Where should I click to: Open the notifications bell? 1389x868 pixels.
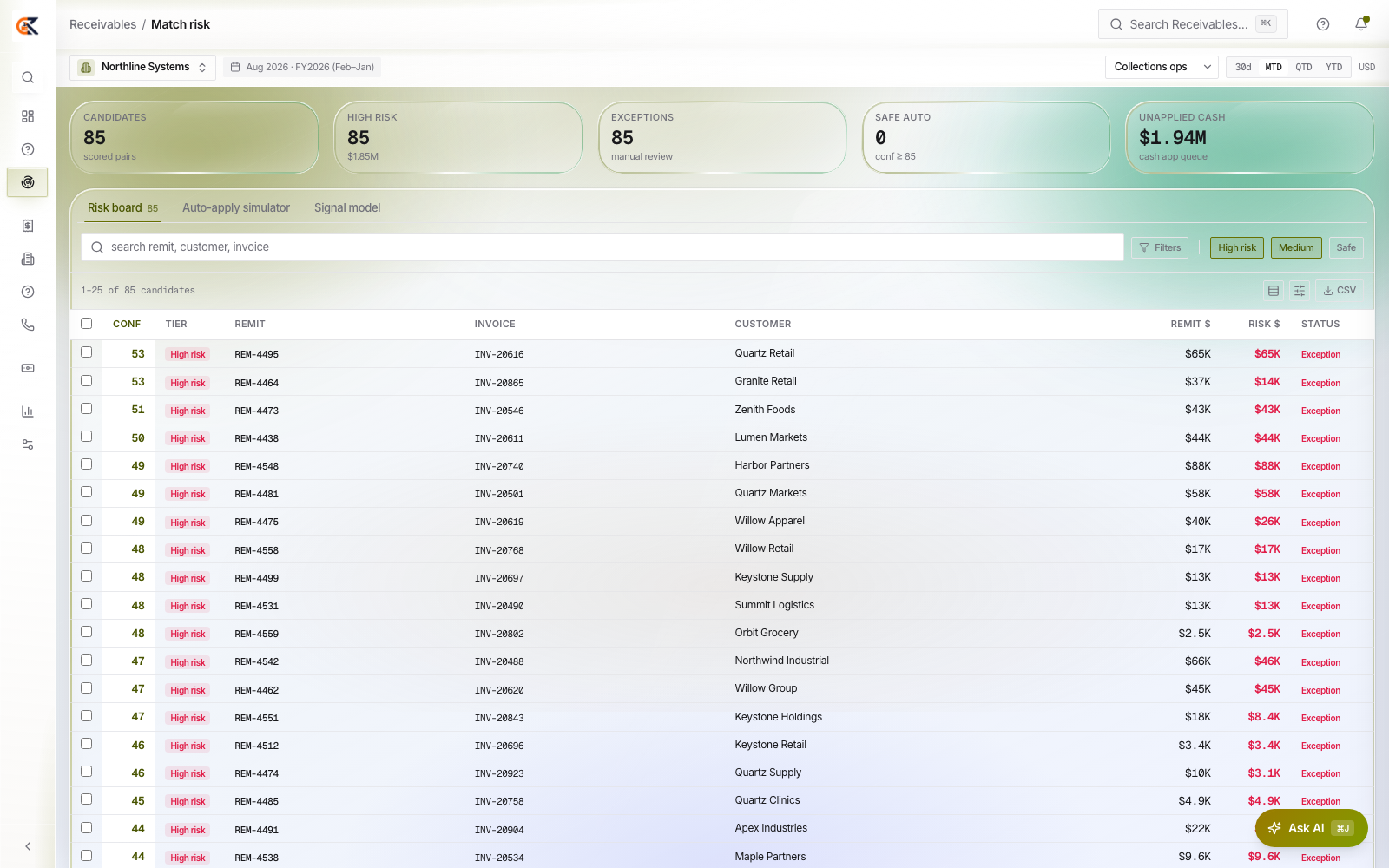(x=1361, y=24)
